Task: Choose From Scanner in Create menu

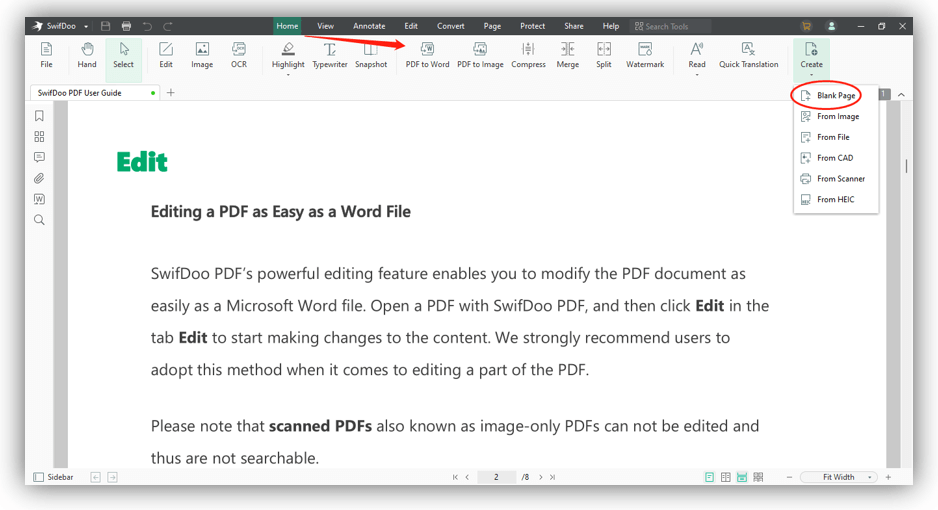Action: [836, 179]
